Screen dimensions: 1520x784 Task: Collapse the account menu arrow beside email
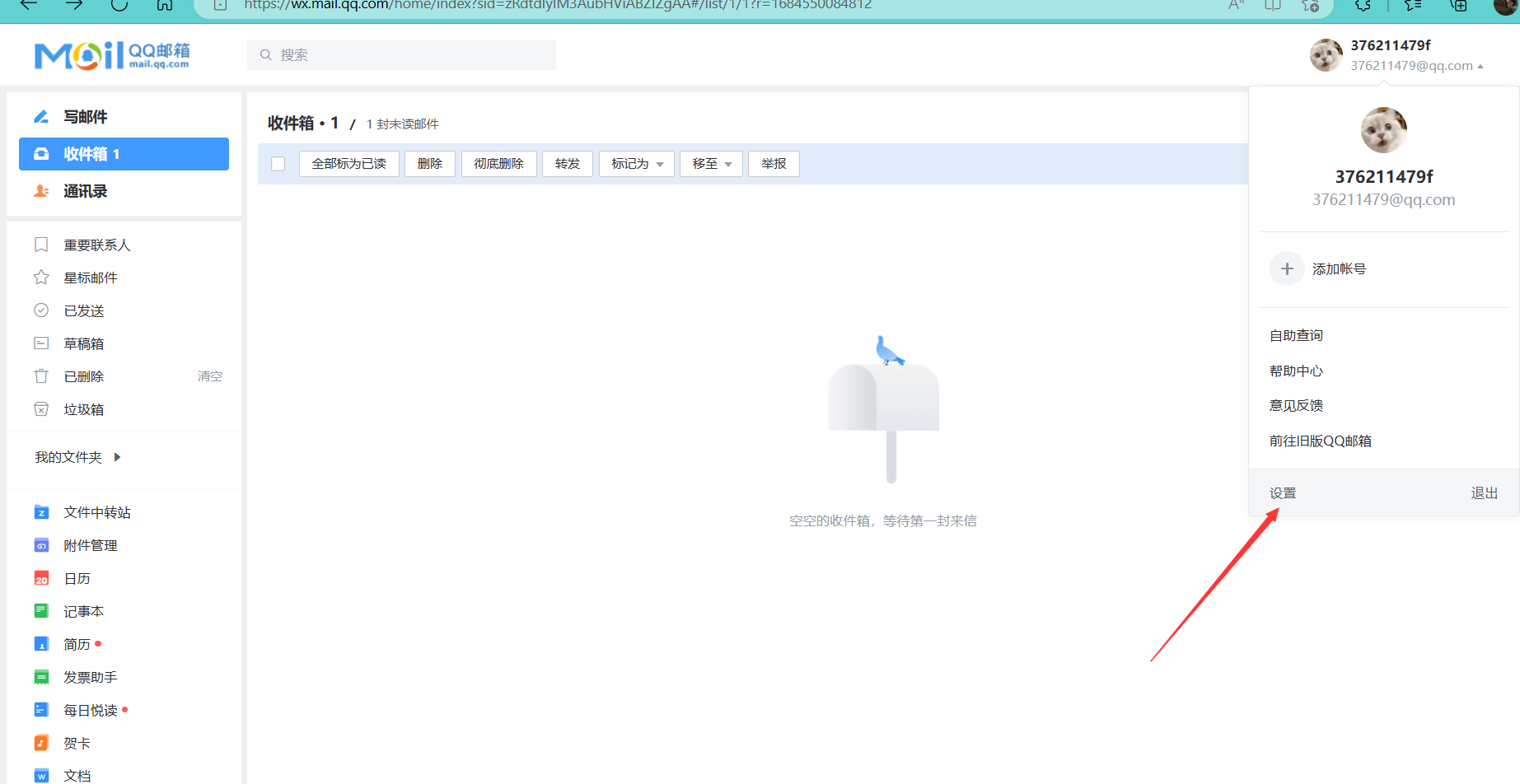pos(1480,67)
